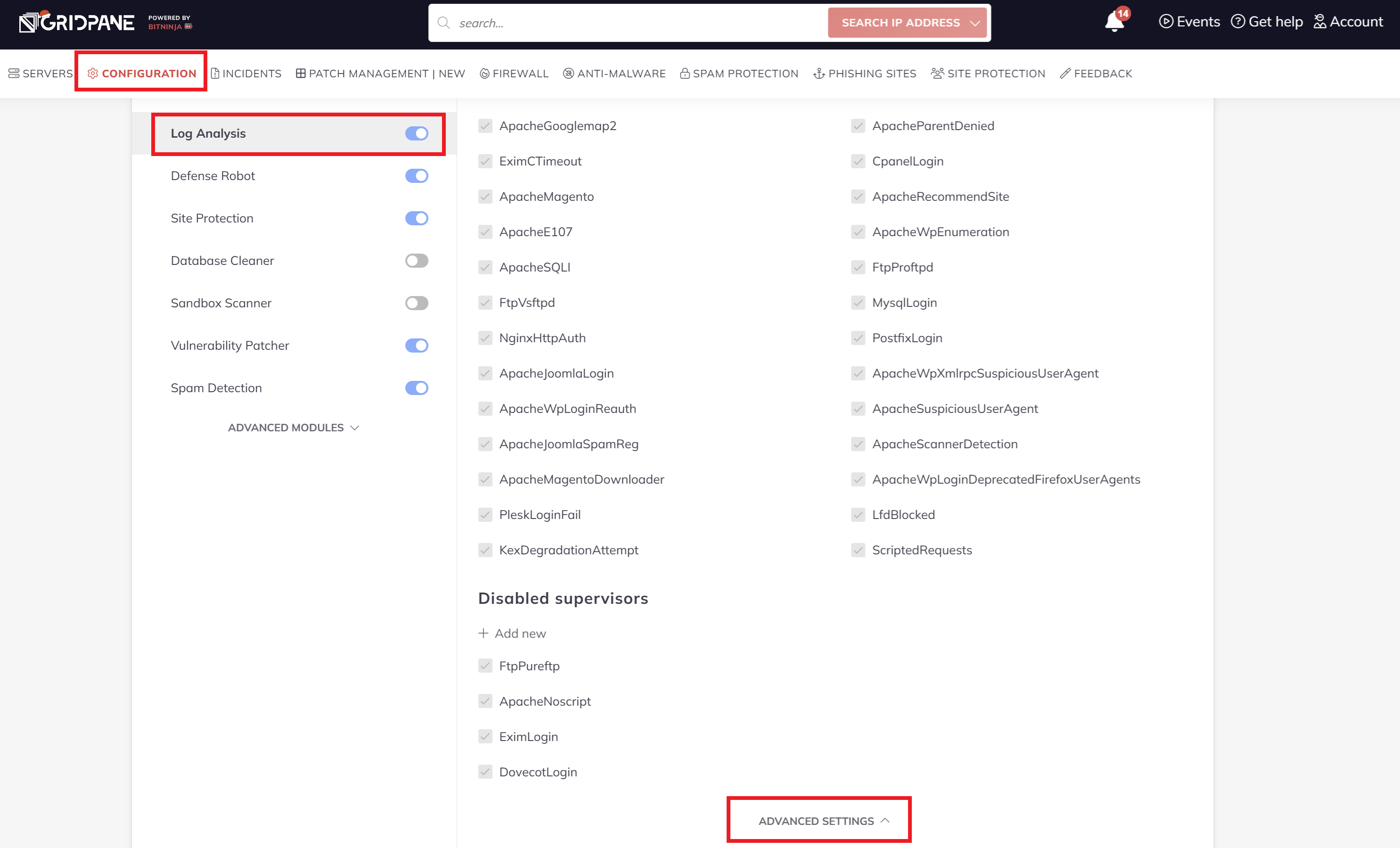Click inside the search input field

(625, 23)
